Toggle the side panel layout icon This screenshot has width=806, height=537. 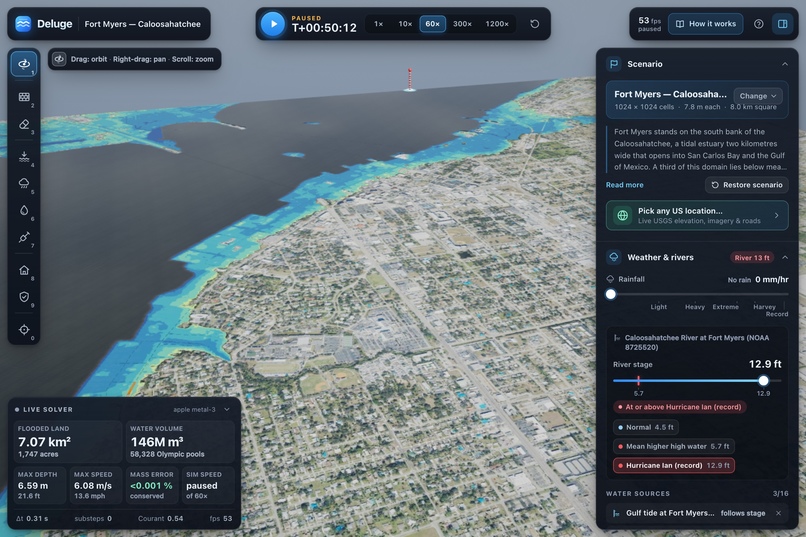point(783,24)
